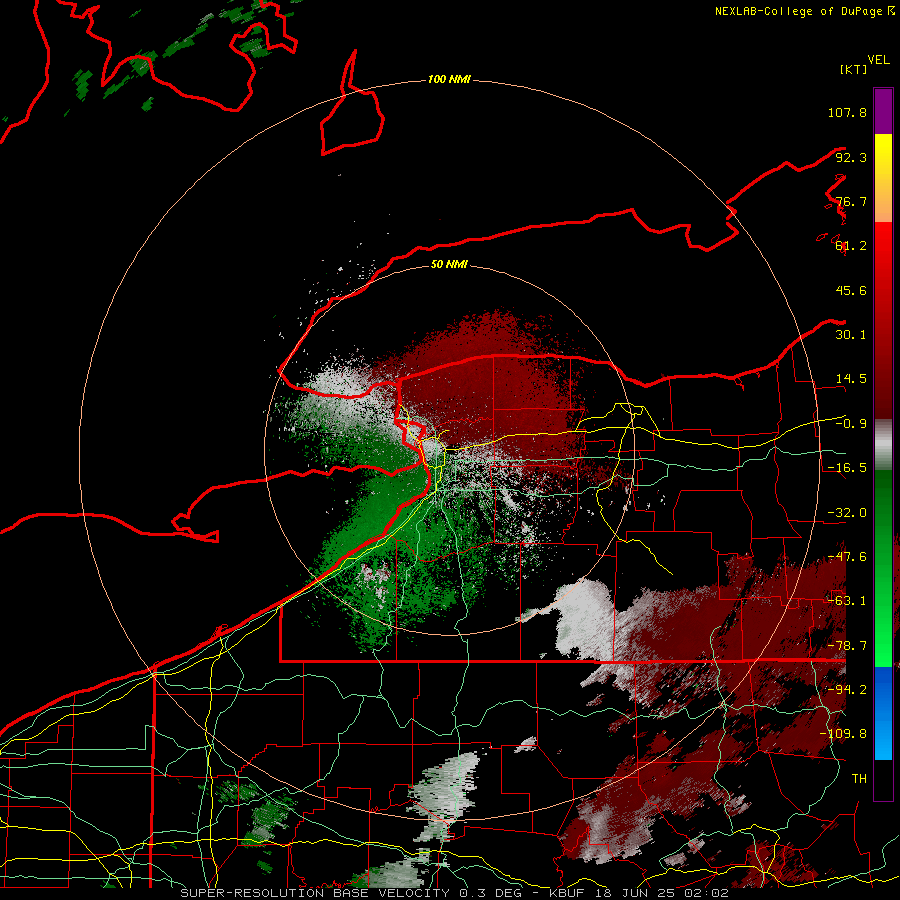Click the -78.7 velocity scale value
The image size is (900, 900).
(x=847, y=646)
